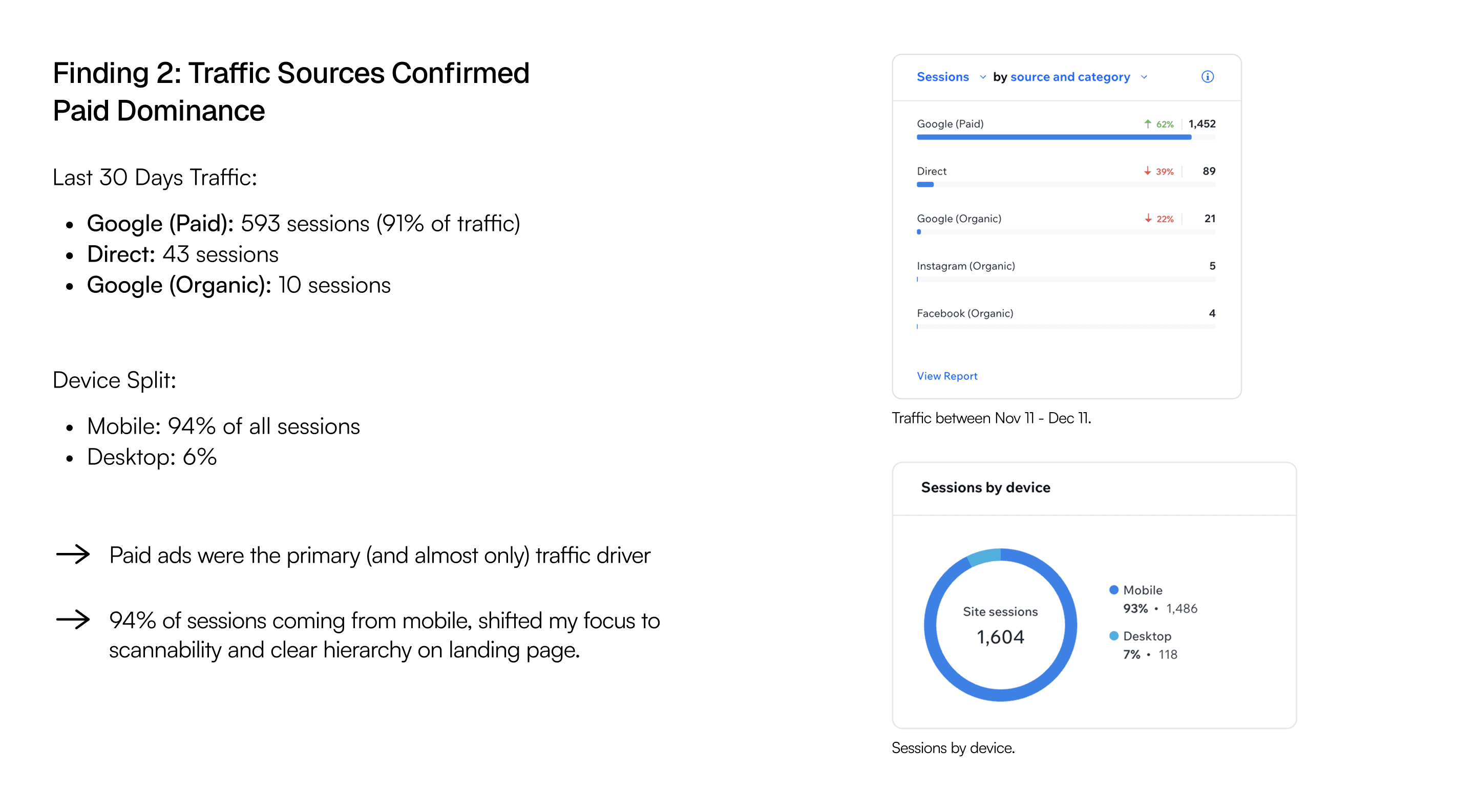Click the Google (Organic) source label
This screenshot has height=812, width=1475.
(x=959, y=219)
